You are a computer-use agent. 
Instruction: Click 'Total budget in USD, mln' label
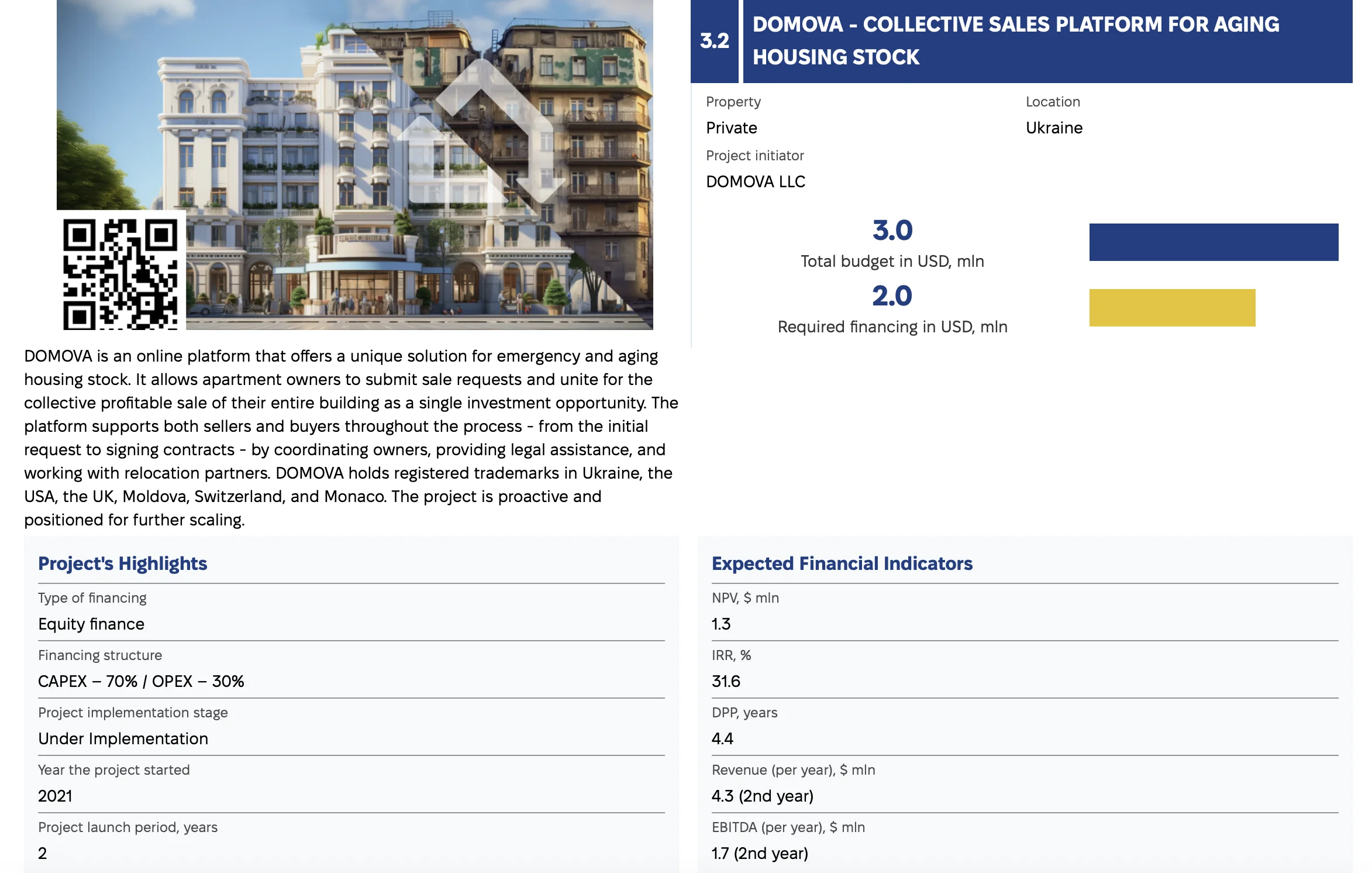(x=892, y=261)
